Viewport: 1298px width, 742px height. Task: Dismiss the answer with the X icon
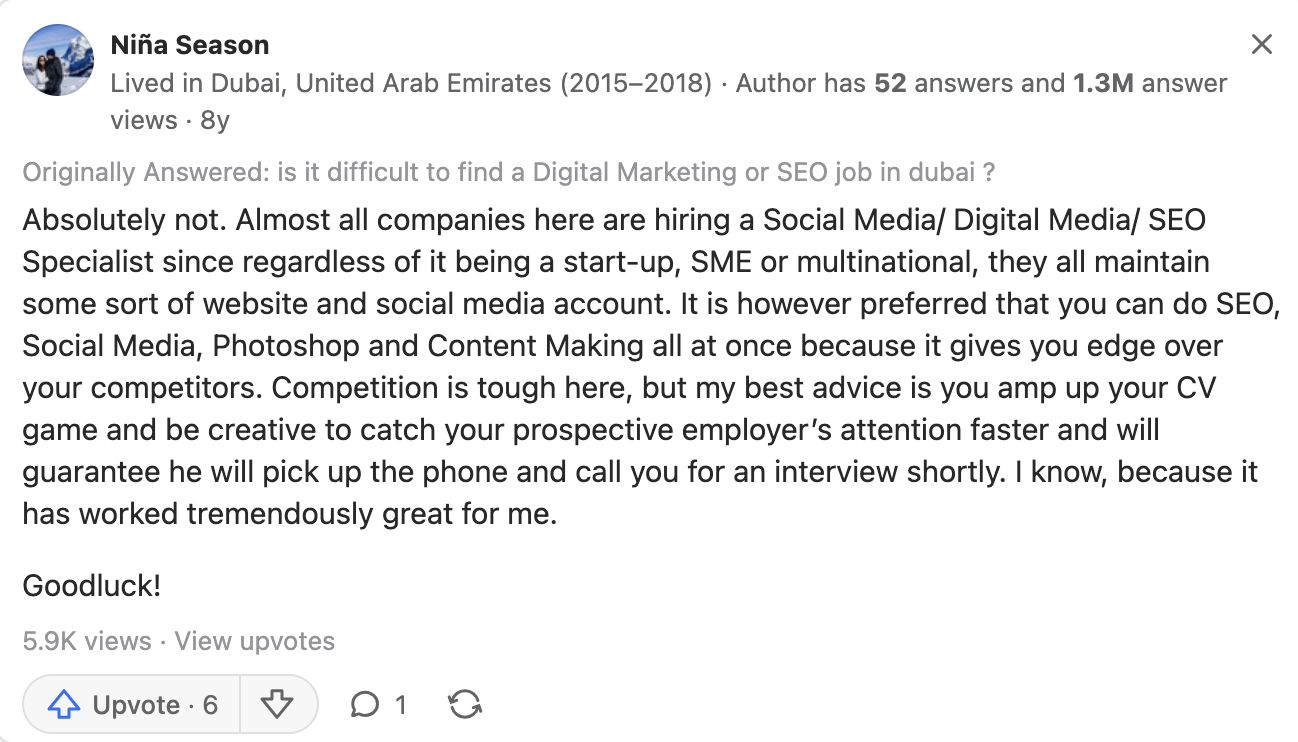[1262, 44]
